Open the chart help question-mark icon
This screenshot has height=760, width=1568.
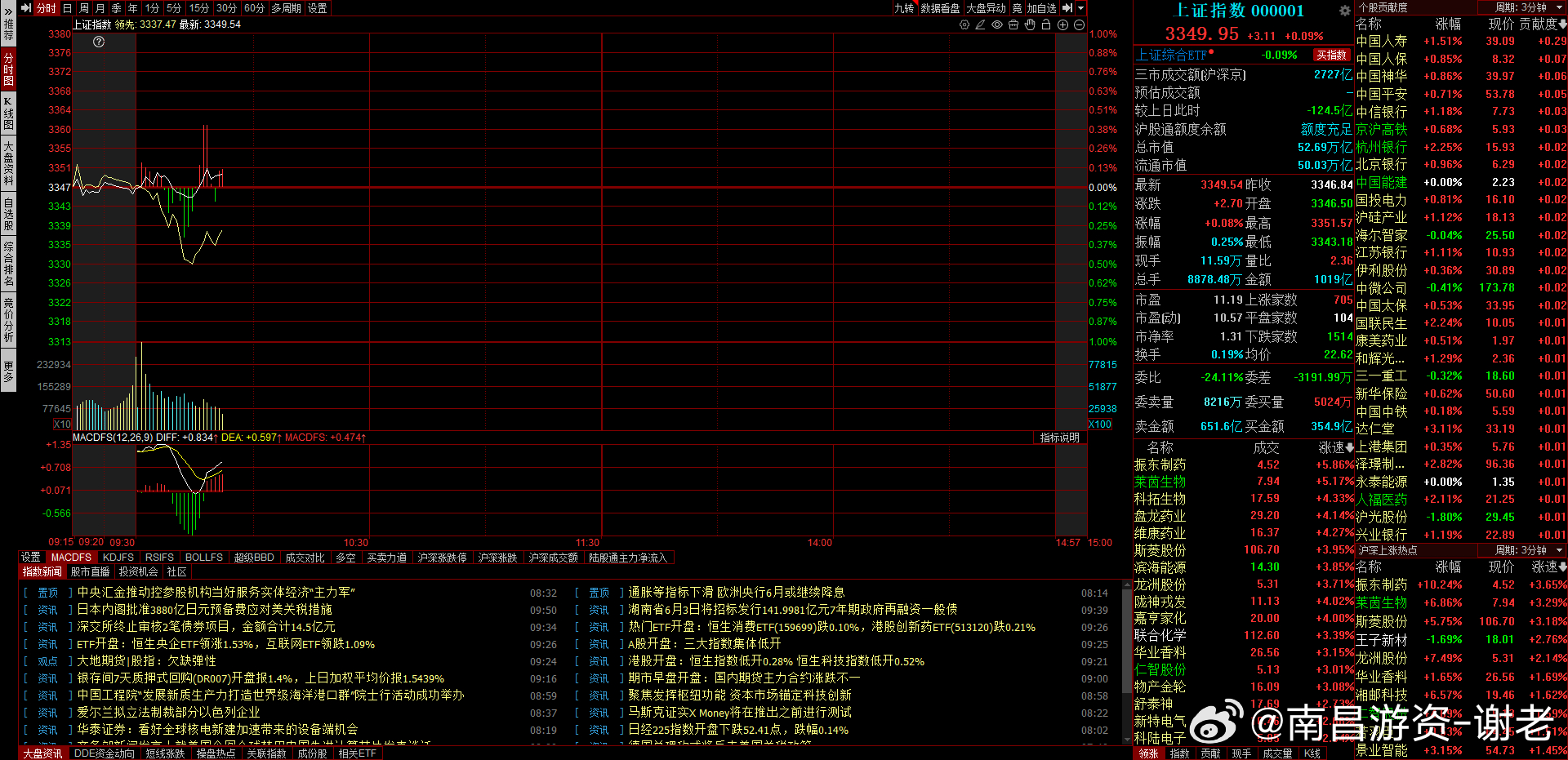click(99, 42)
